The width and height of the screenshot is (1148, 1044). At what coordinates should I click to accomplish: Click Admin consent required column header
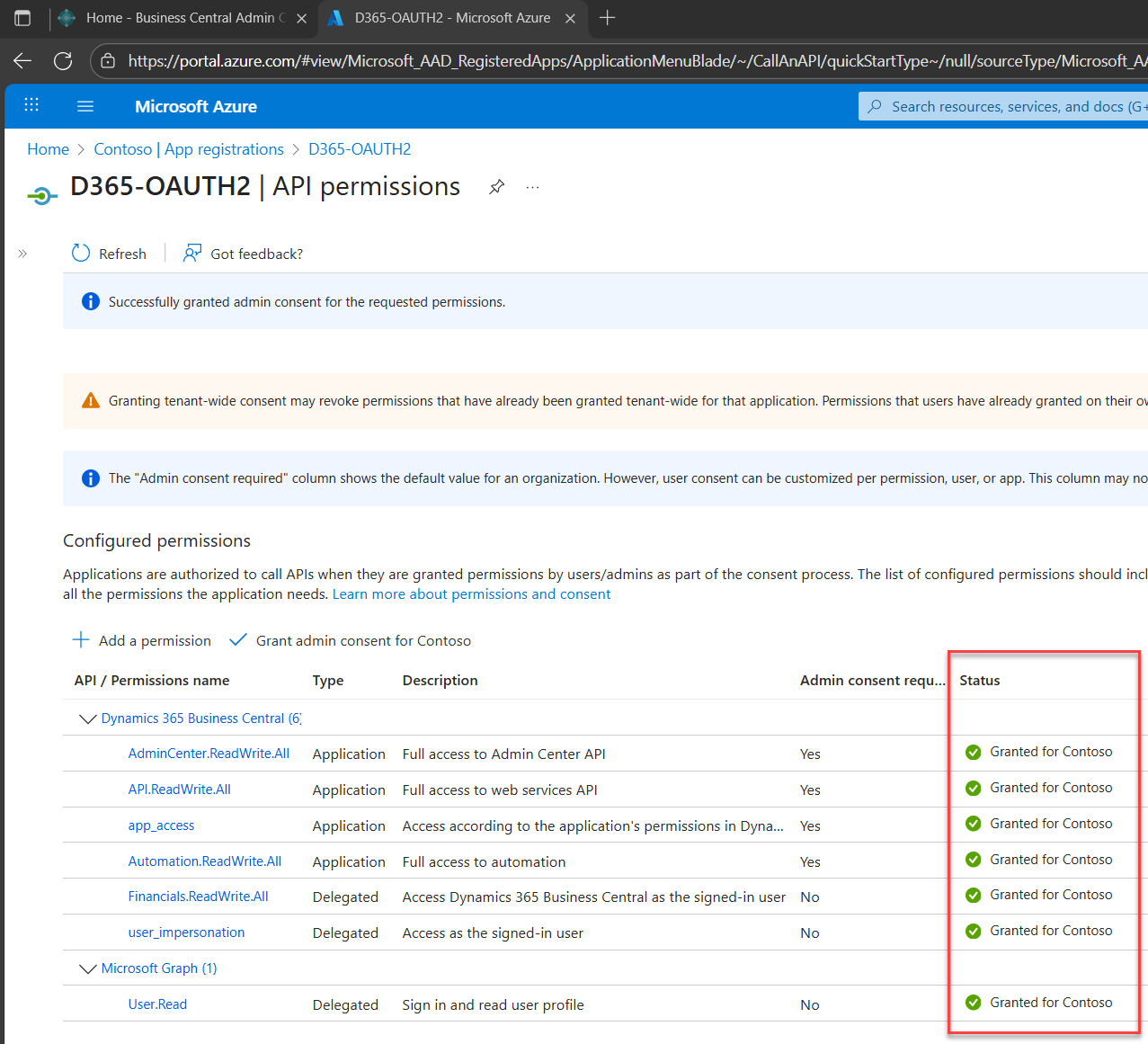[x=873, y=681]
